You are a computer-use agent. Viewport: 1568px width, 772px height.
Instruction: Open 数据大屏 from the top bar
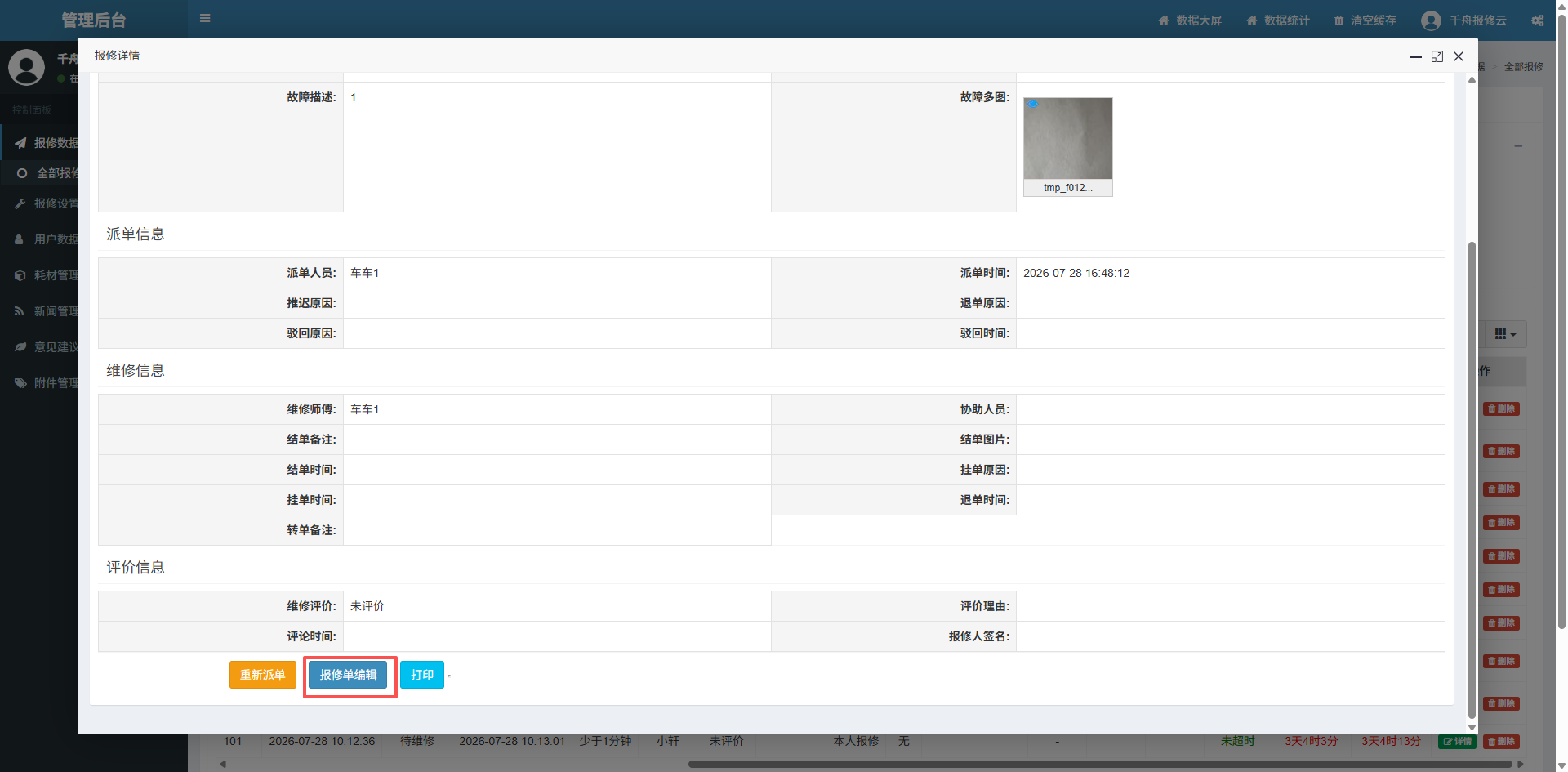(1190, 20)
